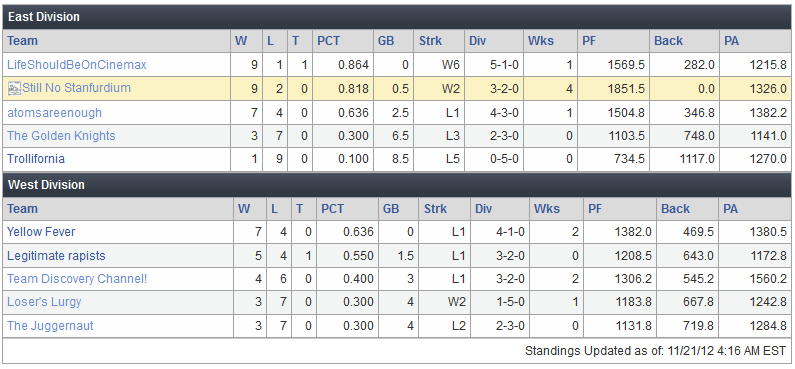
Task: Open the LifeShouldBeOnCinemax team link
Action: click(x=77, y=65)
